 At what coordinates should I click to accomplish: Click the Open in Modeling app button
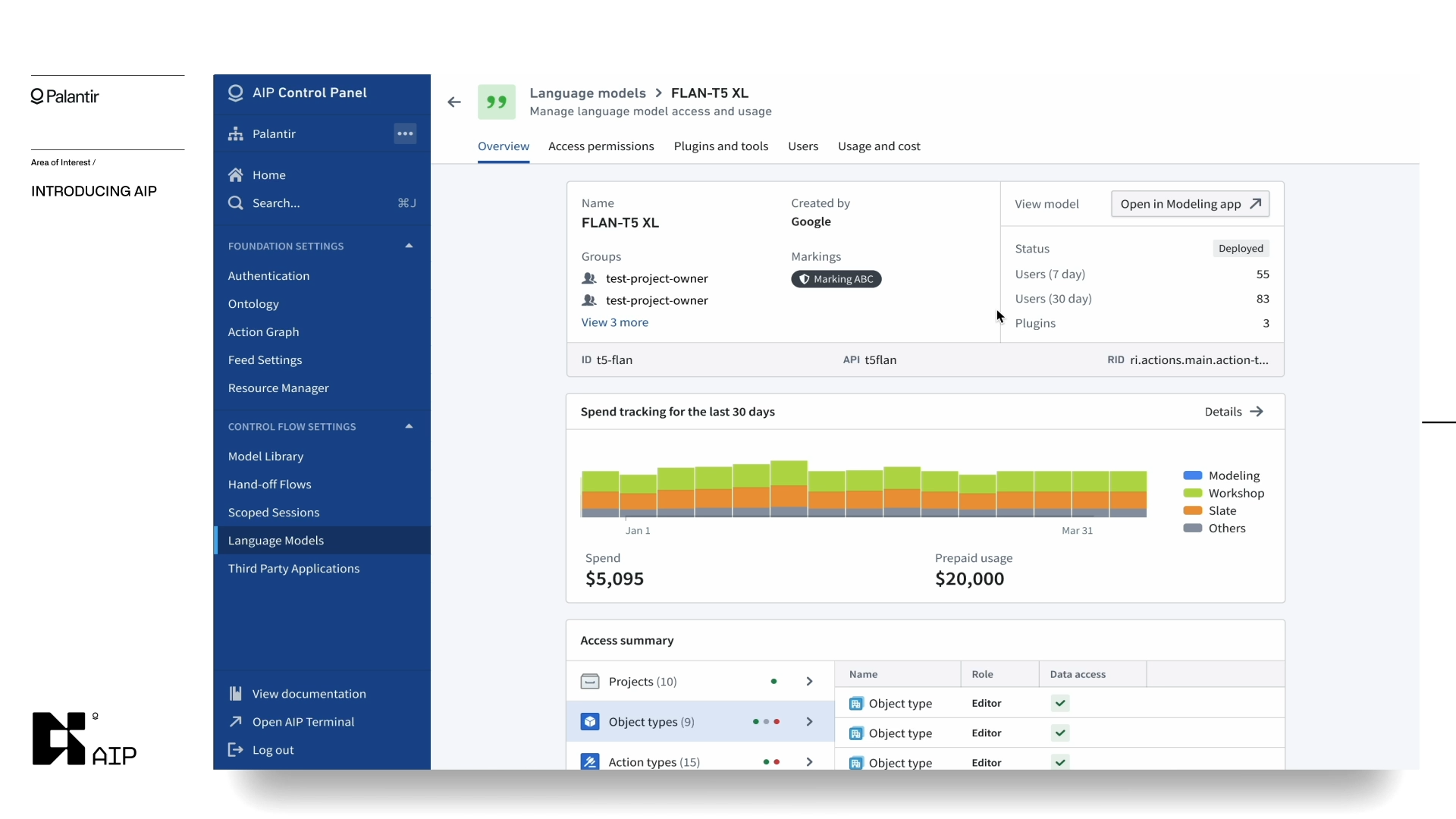pos(1190,204)
